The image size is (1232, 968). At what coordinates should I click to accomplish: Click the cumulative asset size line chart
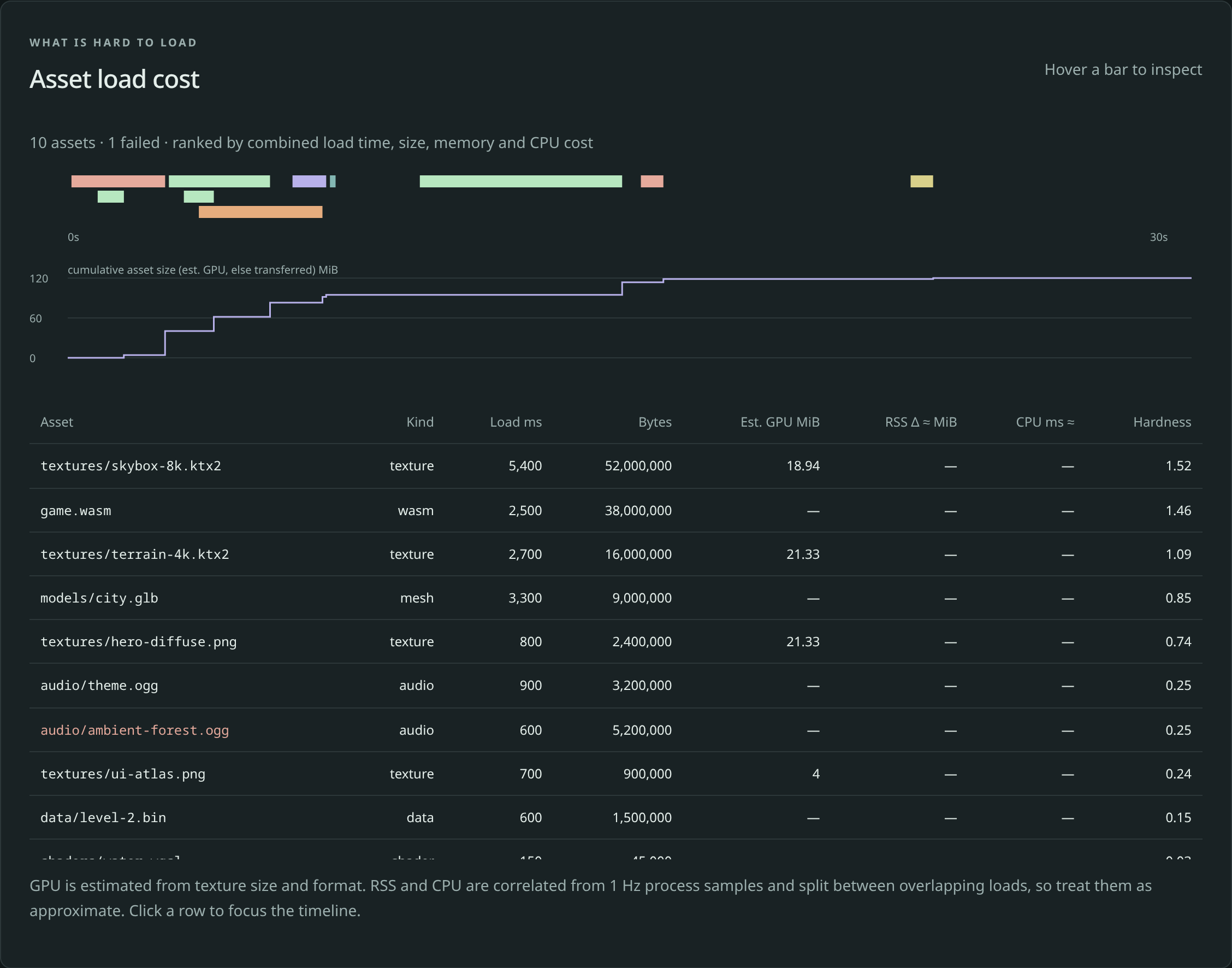click(629, 317)
